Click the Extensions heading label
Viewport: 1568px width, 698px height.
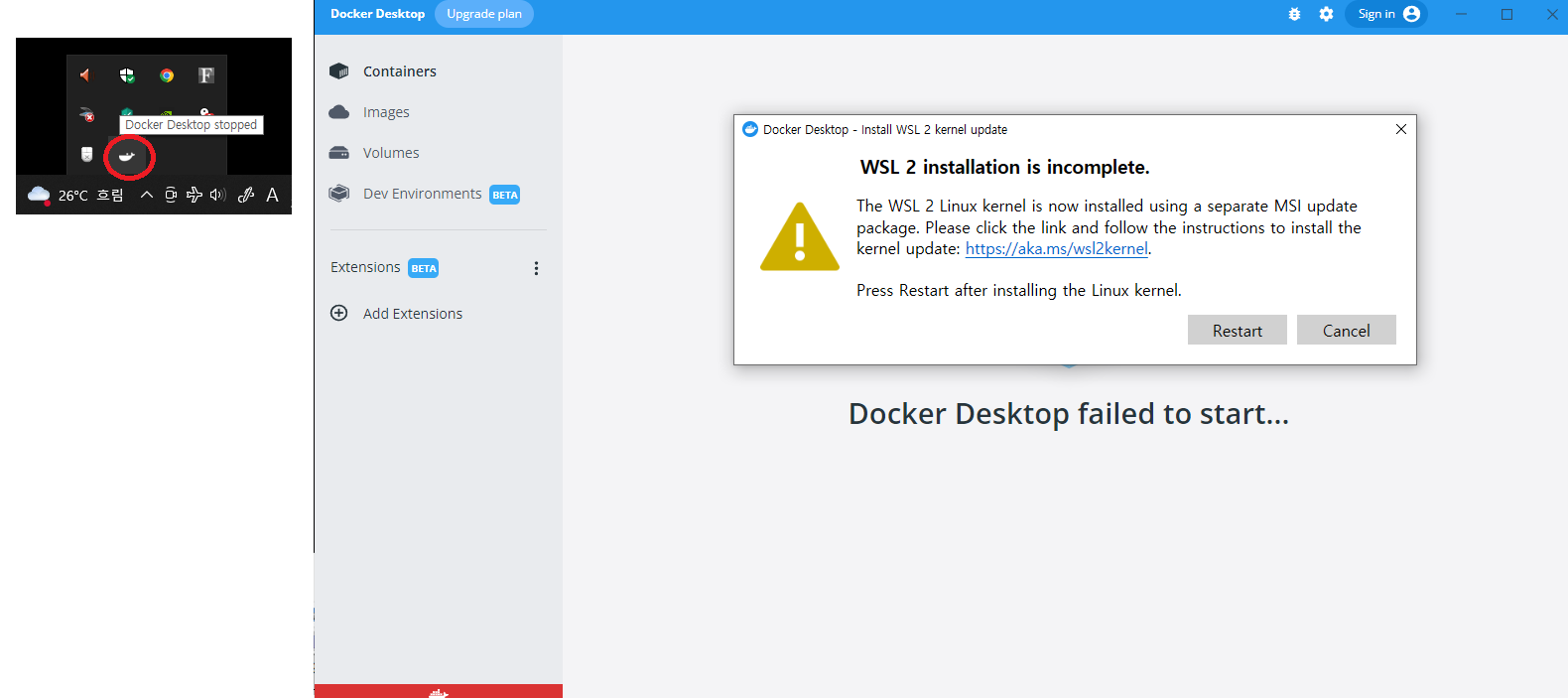365,267
